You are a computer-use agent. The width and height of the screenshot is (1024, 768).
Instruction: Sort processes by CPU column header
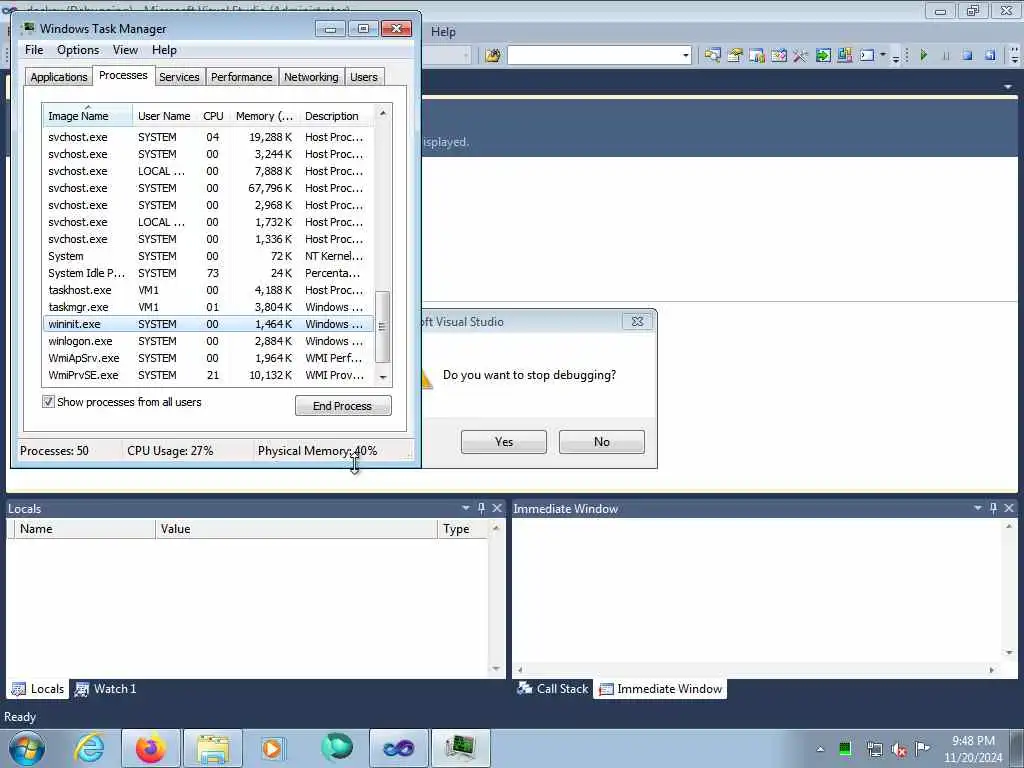click(x=214, y=116)
